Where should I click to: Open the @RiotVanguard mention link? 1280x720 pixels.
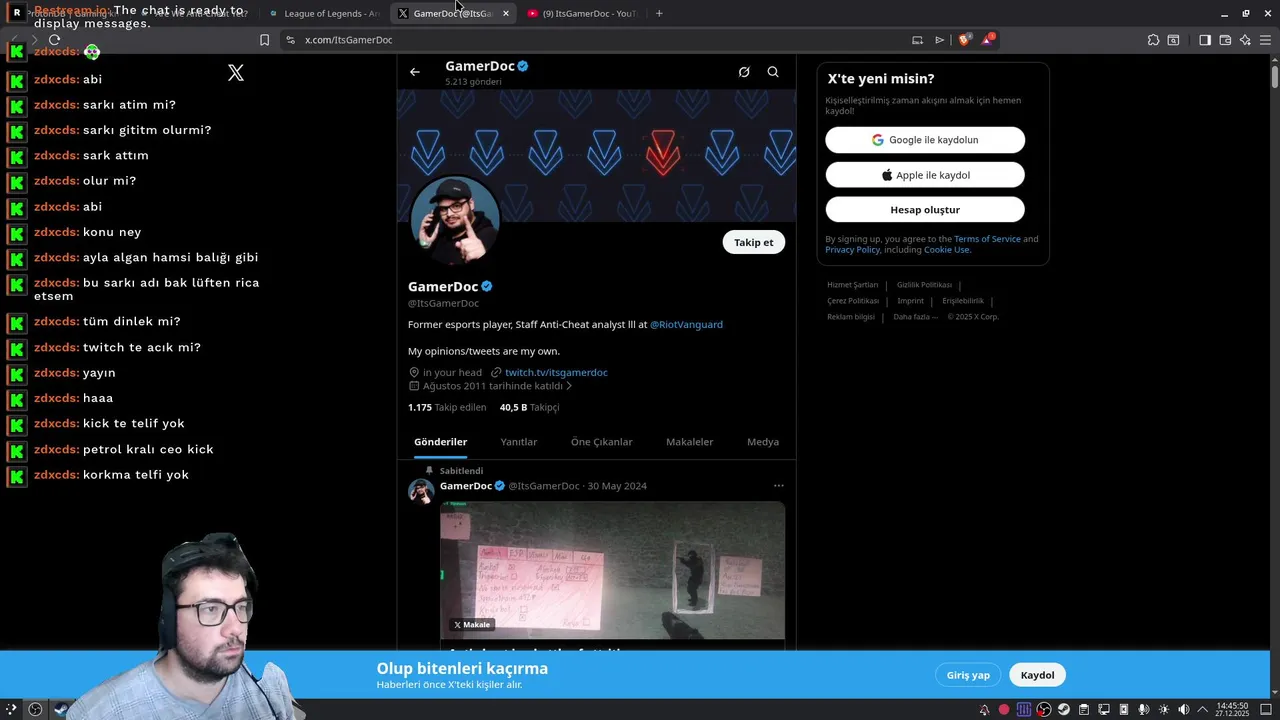(x=686, y=324)
